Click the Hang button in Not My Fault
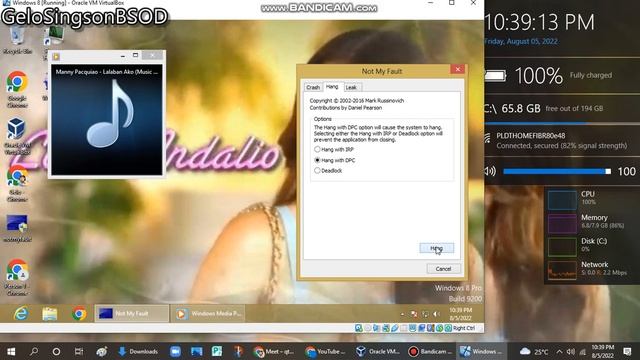Screen dimensions: 640x360 point(436,248)
